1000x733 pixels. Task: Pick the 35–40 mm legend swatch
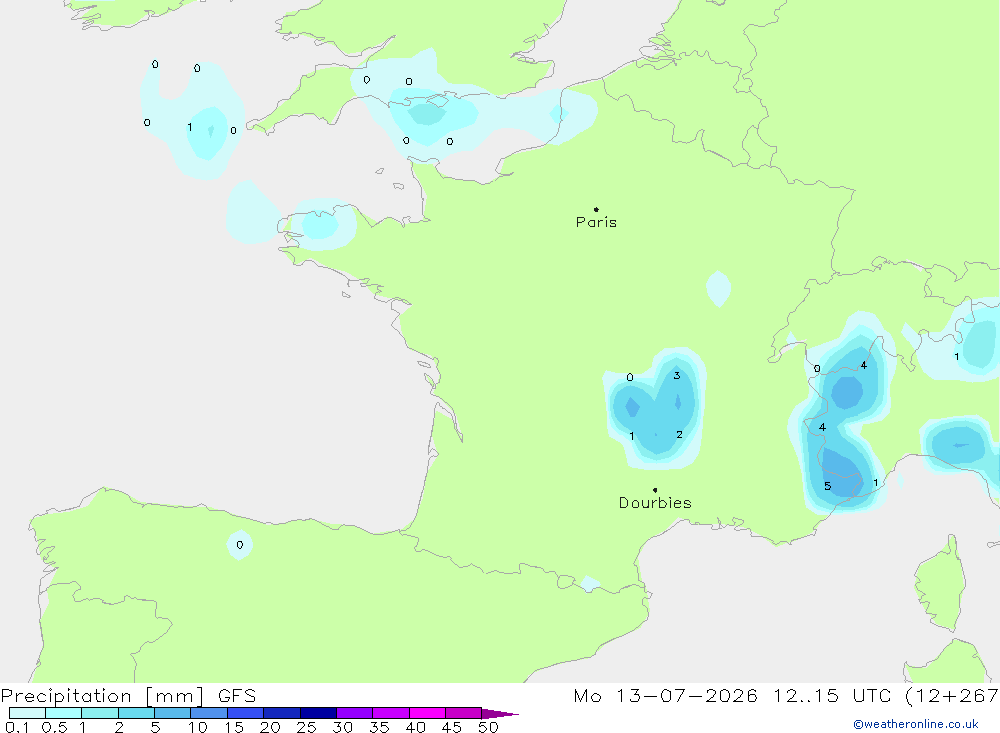pyautogui.click(x=391, y=713)
